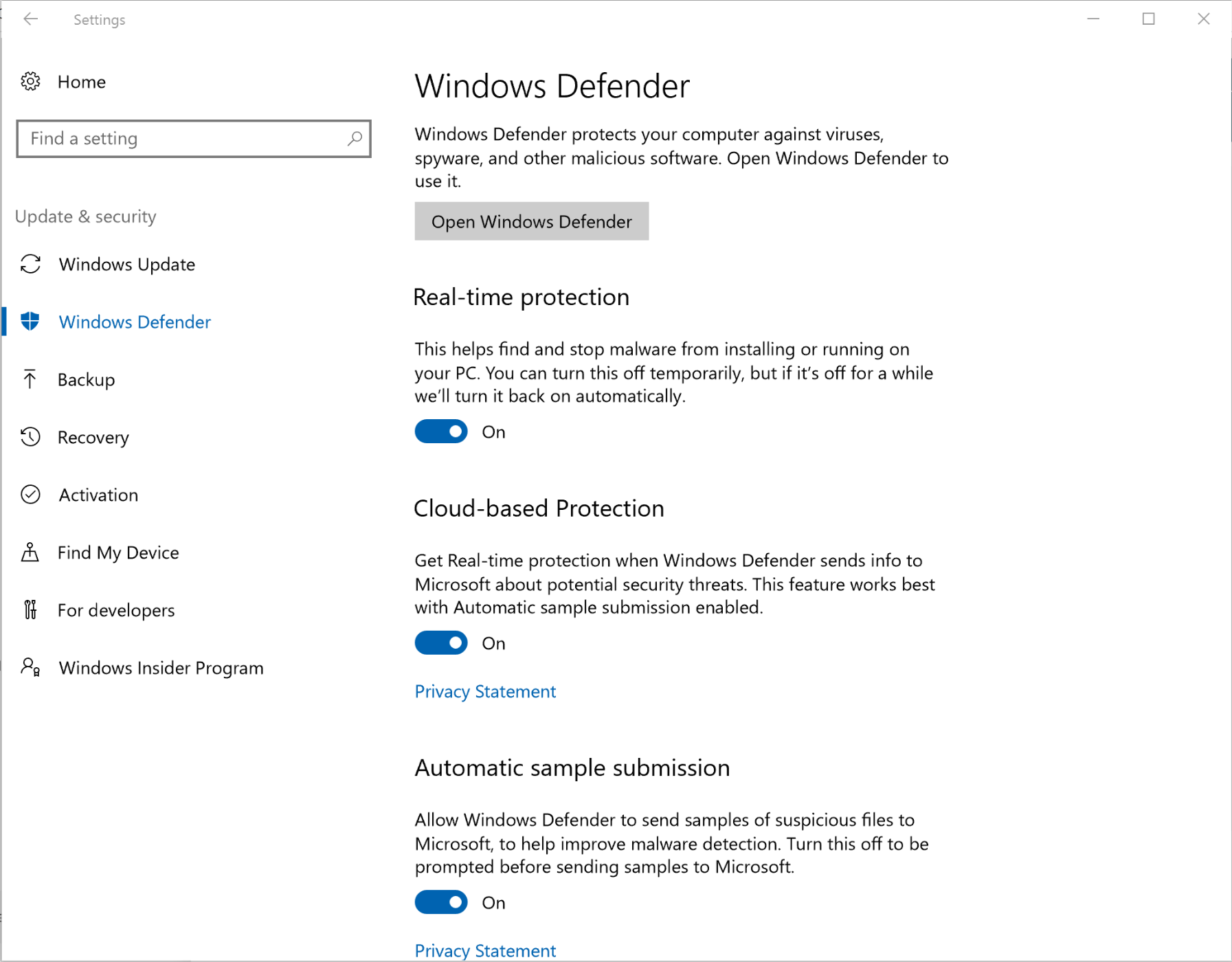Image resolution: width=1232 pixels, height=962 pixels.
Task: Click the Home gear icon
Action: coord(30,82)
